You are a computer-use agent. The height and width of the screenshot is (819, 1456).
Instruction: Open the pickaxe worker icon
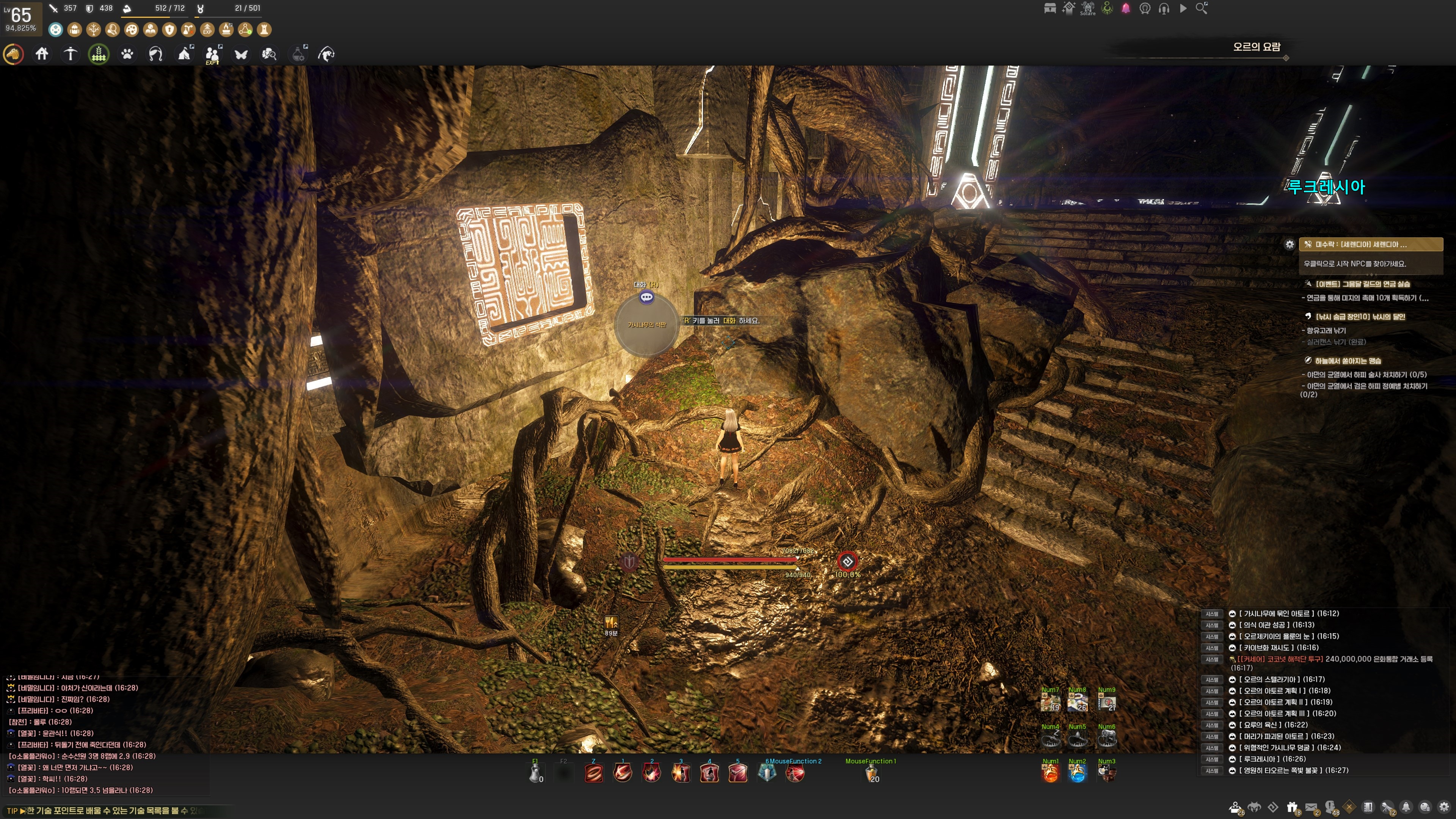tap(70, 54)
